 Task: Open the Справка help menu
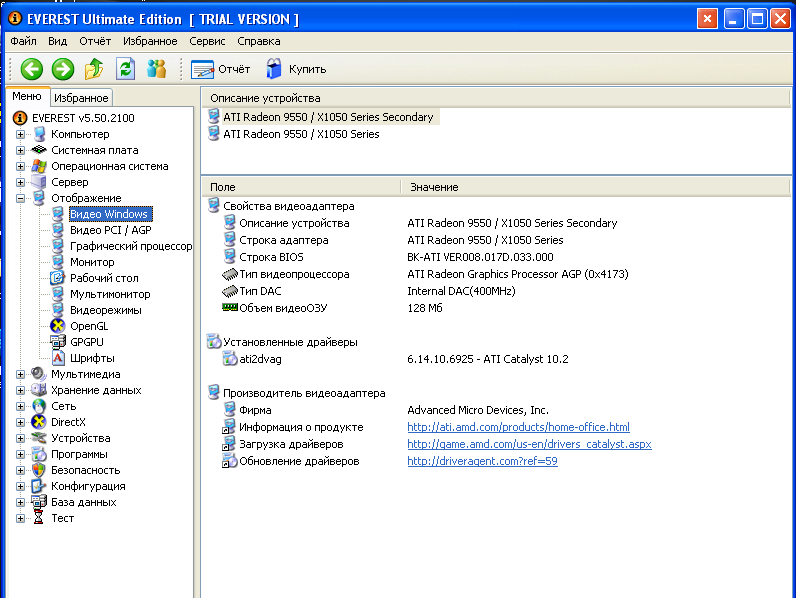[x=259, y=41]
